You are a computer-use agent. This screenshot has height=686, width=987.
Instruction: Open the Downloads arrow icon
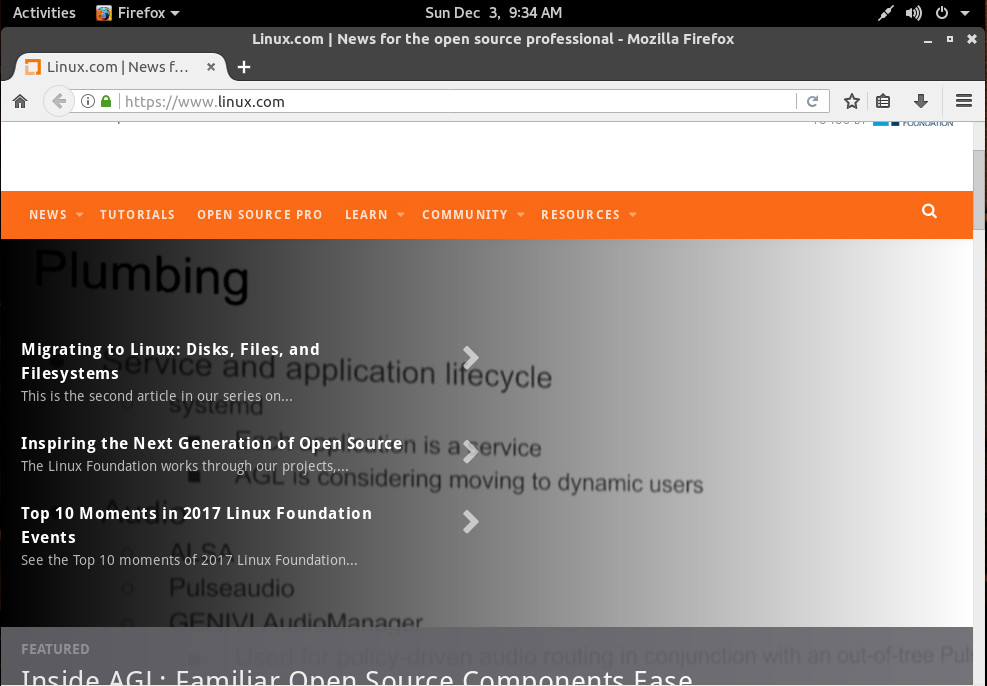click(921, 101)
